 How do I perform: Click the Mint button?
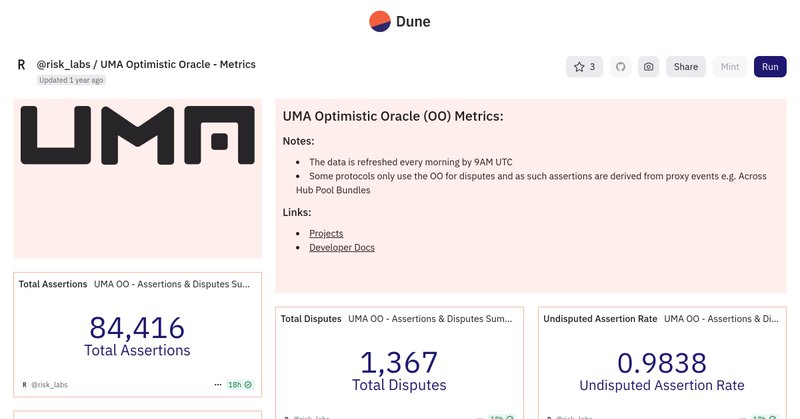click(730, 67)
